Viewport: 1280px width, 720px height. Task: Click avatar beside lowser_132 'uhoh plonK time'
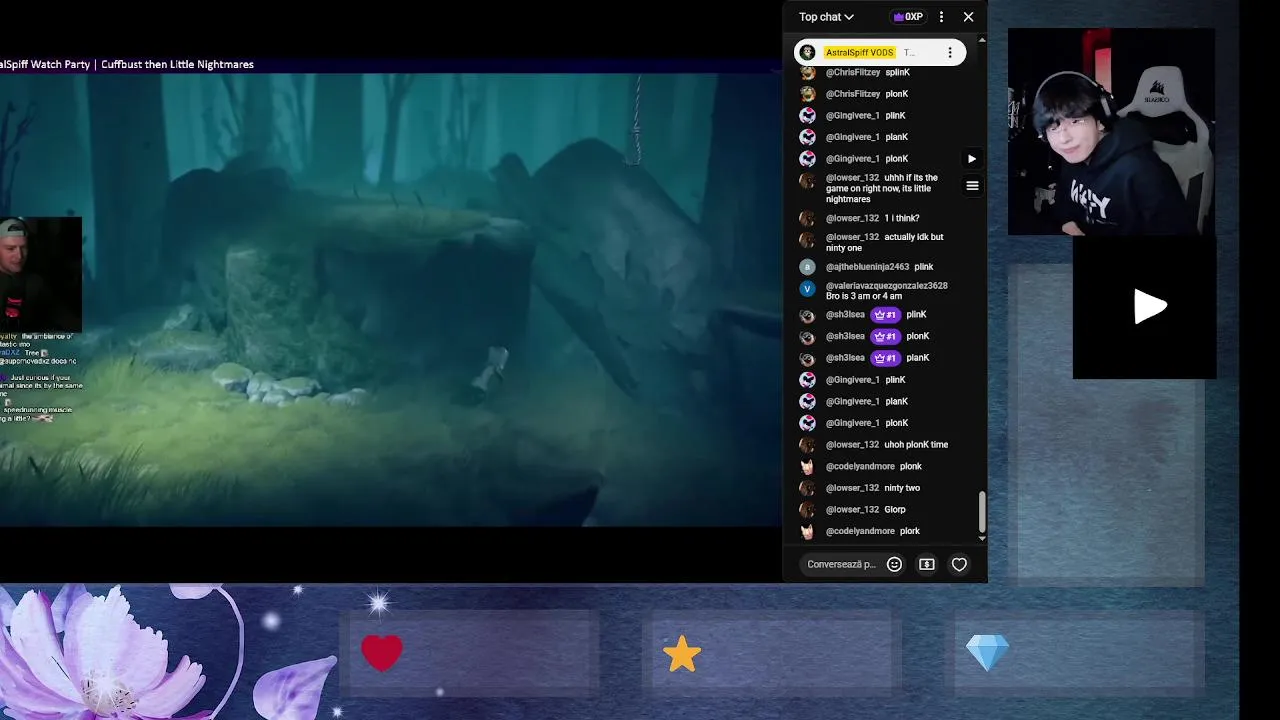[807, 445]
